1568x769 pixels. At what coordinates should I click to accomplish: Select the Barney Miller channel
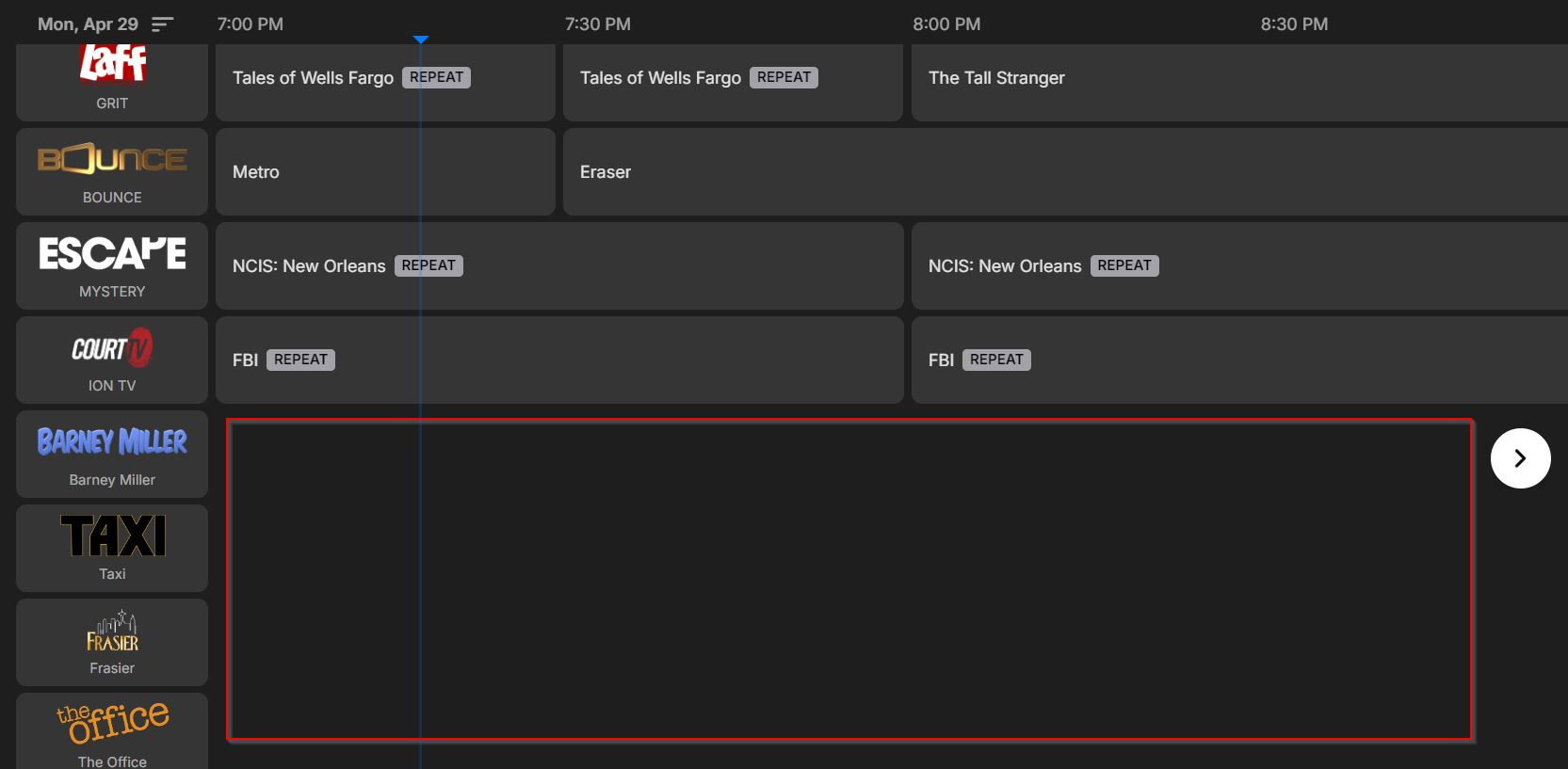click(x=112, y=454)
